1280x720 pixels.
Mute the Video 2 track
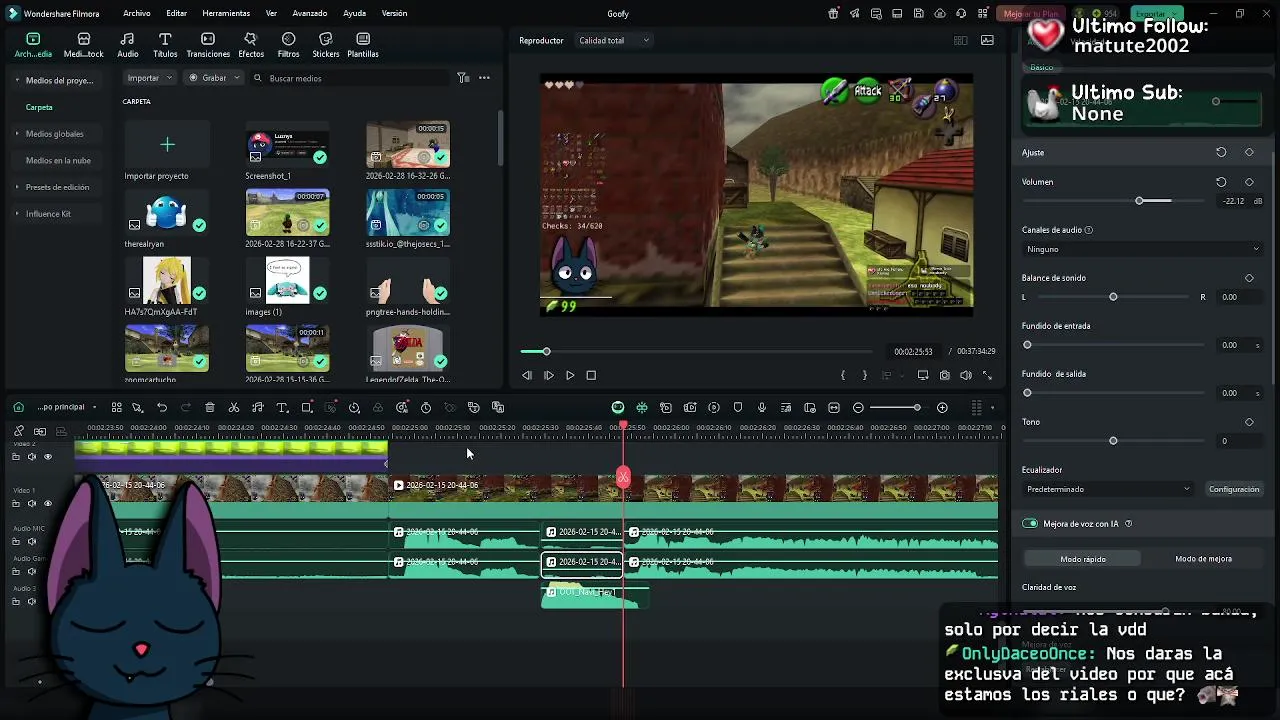(31, 457)
